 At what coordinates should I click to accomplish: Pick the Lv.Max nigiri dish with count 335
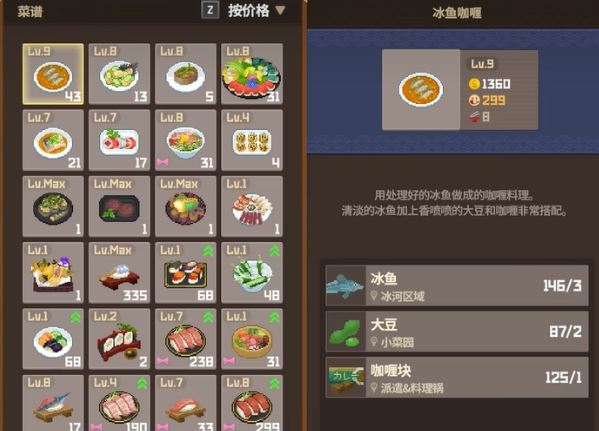click(119, 272)
